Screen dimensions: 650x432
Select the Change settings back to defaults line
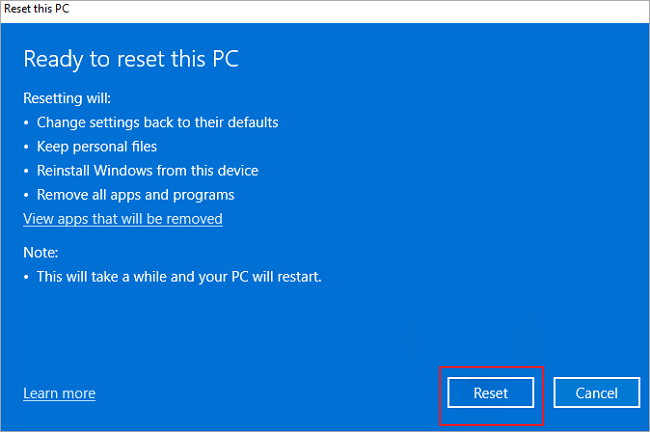coord(157,122)
